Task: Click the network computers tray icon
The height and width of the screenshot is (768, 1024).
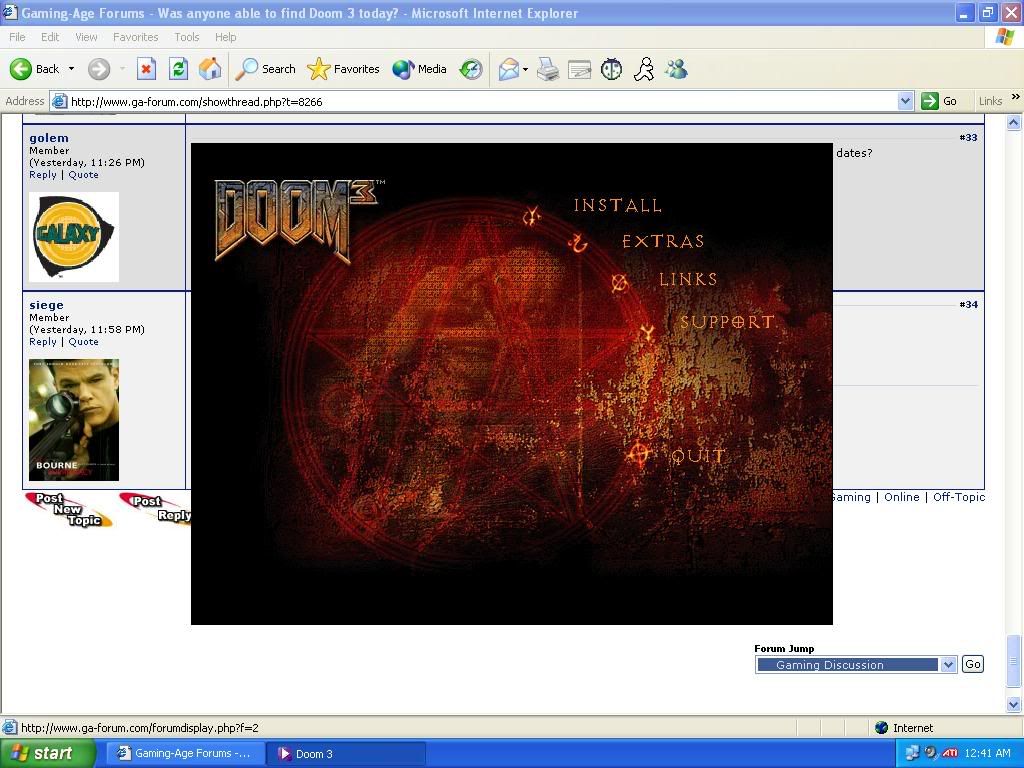Action: 912,753
